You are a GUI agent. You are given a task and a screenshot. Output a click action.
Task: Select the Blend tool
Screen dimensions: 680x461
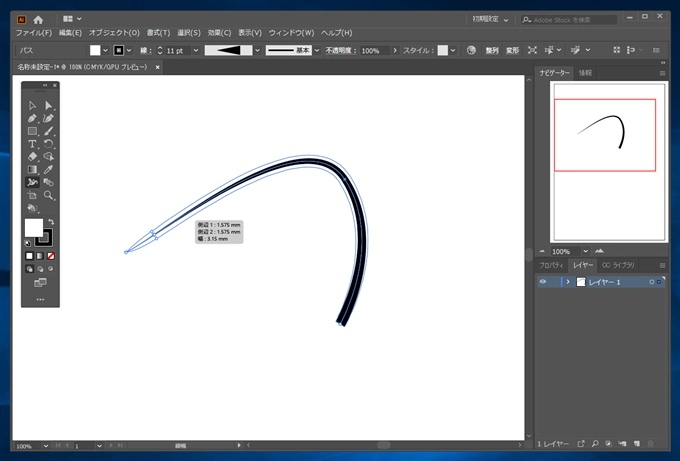[49, 182]
